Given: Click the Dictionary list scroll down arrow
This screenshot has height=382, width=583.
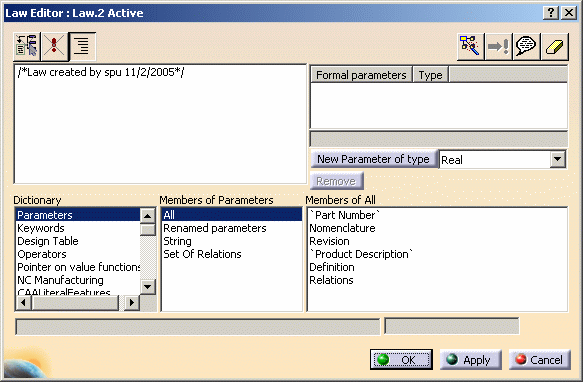Looking at the screenshot, I should pos(148,286).
